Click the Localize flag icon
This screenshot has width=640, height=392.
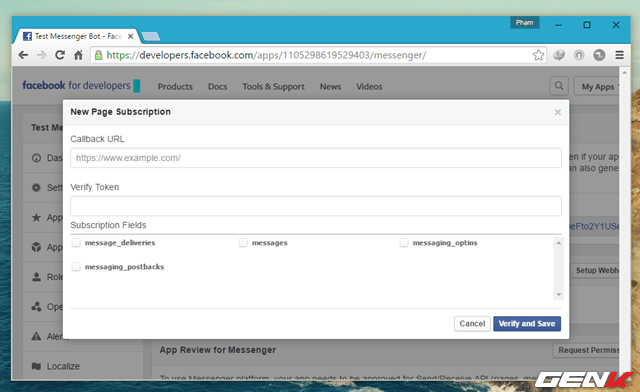point(36,366)
